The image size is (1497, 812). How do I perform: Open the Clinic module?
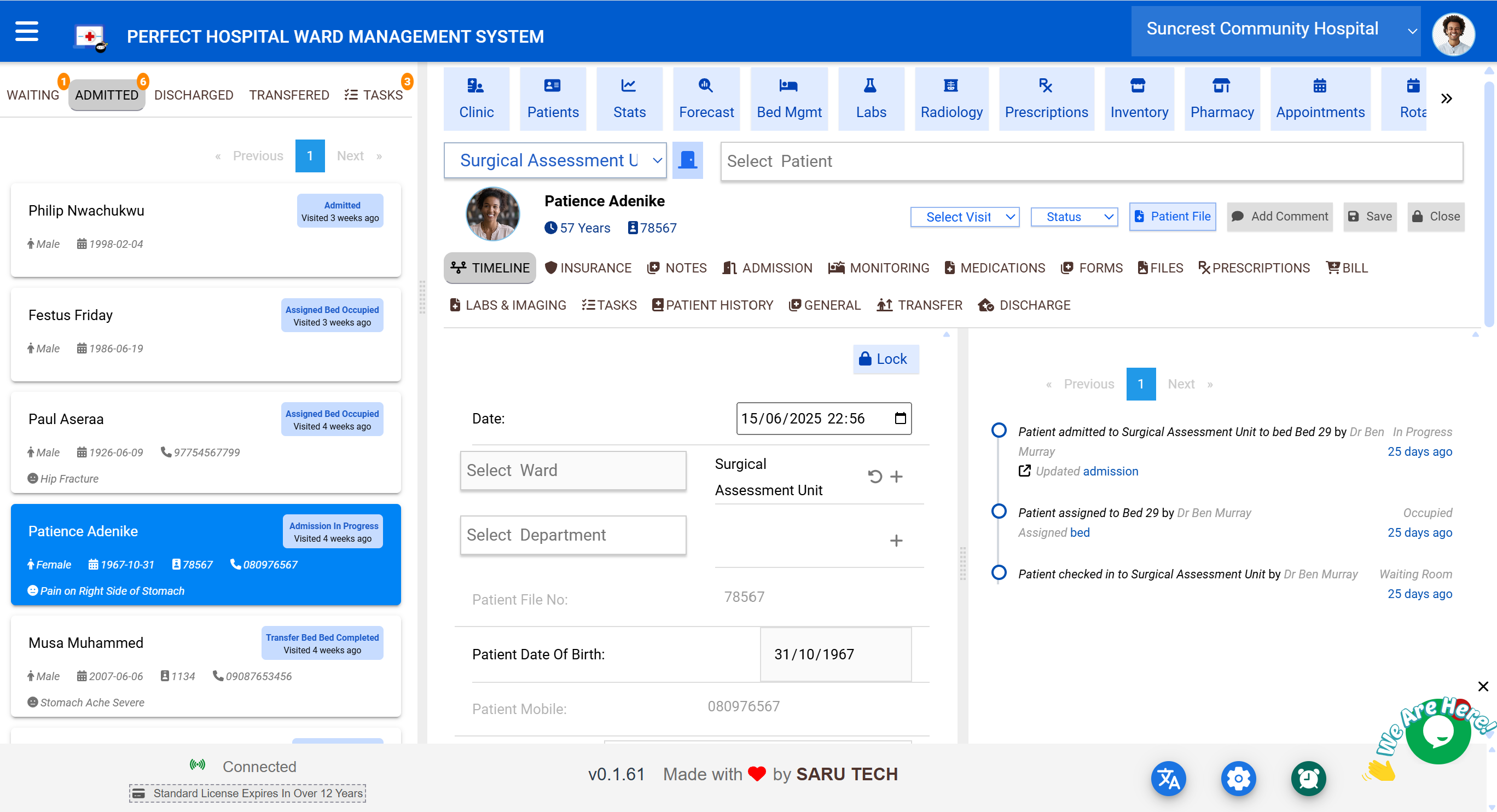click(x=476, y=99)
